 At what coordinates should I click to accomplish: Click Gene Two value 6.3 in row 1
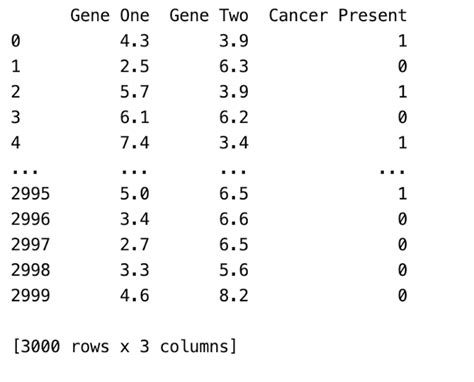(x=234, y=66)
